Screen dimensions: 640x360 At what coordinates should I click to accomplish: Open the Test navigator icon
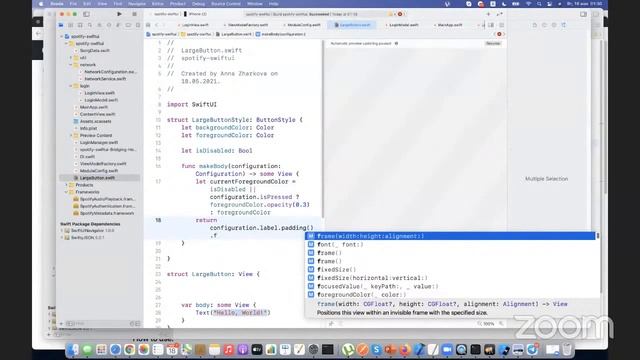109,25
